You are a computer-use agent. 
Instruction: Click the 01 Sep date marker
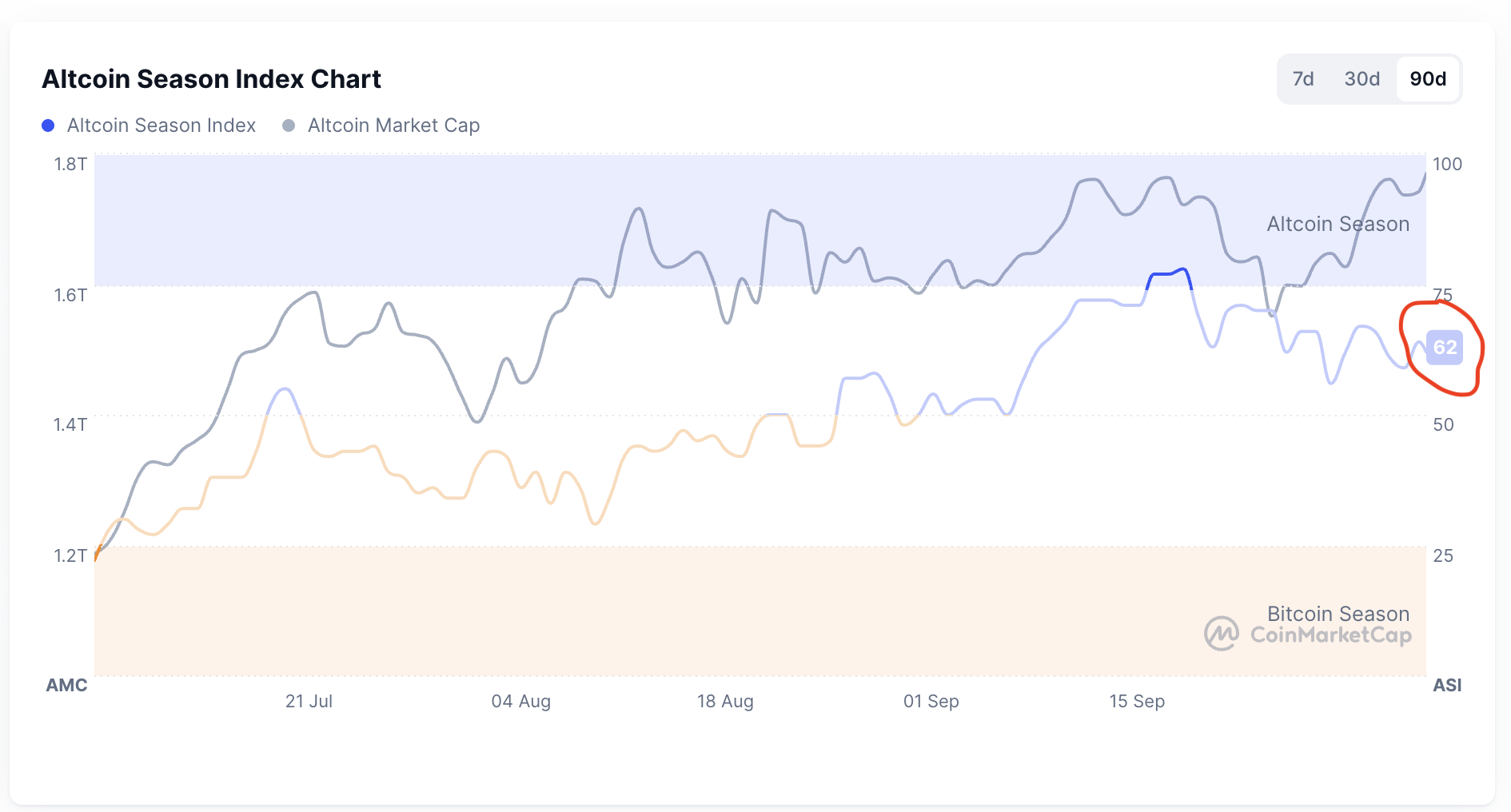[931, 701]
